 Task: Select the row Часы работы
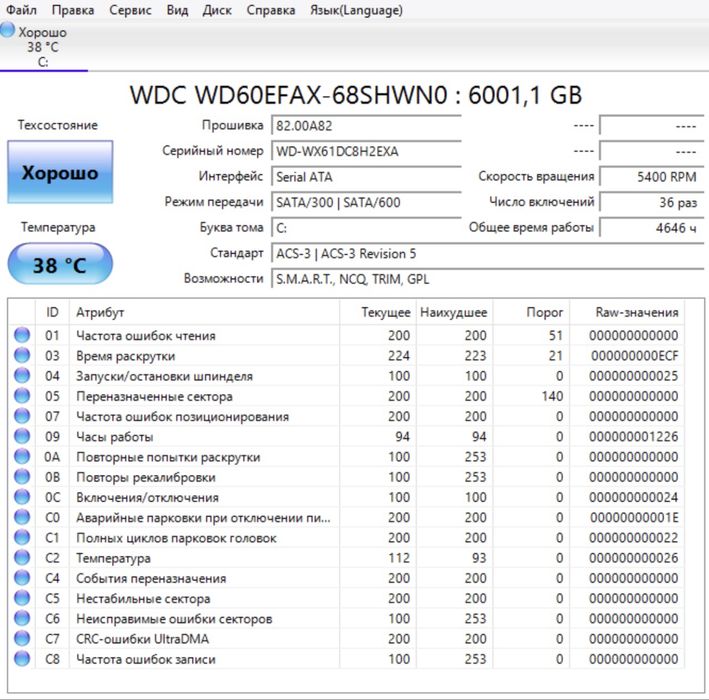[x=346, y=436]
